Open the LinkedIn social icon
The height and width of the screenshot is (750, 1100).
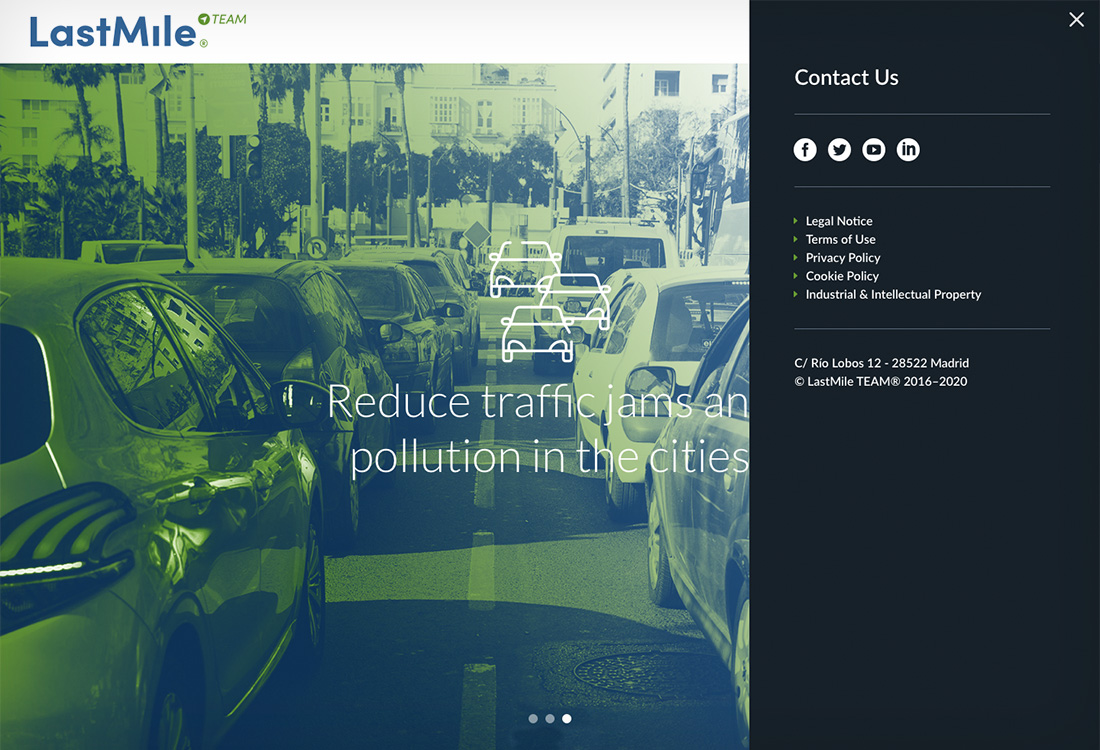(x=908, y=150)
